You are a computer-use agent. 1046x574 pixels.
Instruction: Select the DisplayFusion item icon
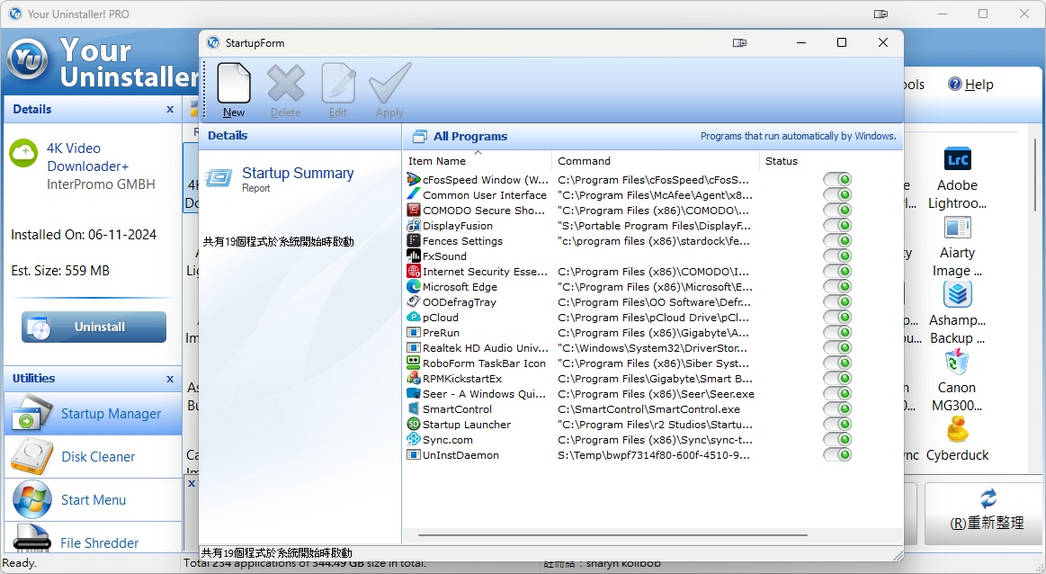[413, 226]
